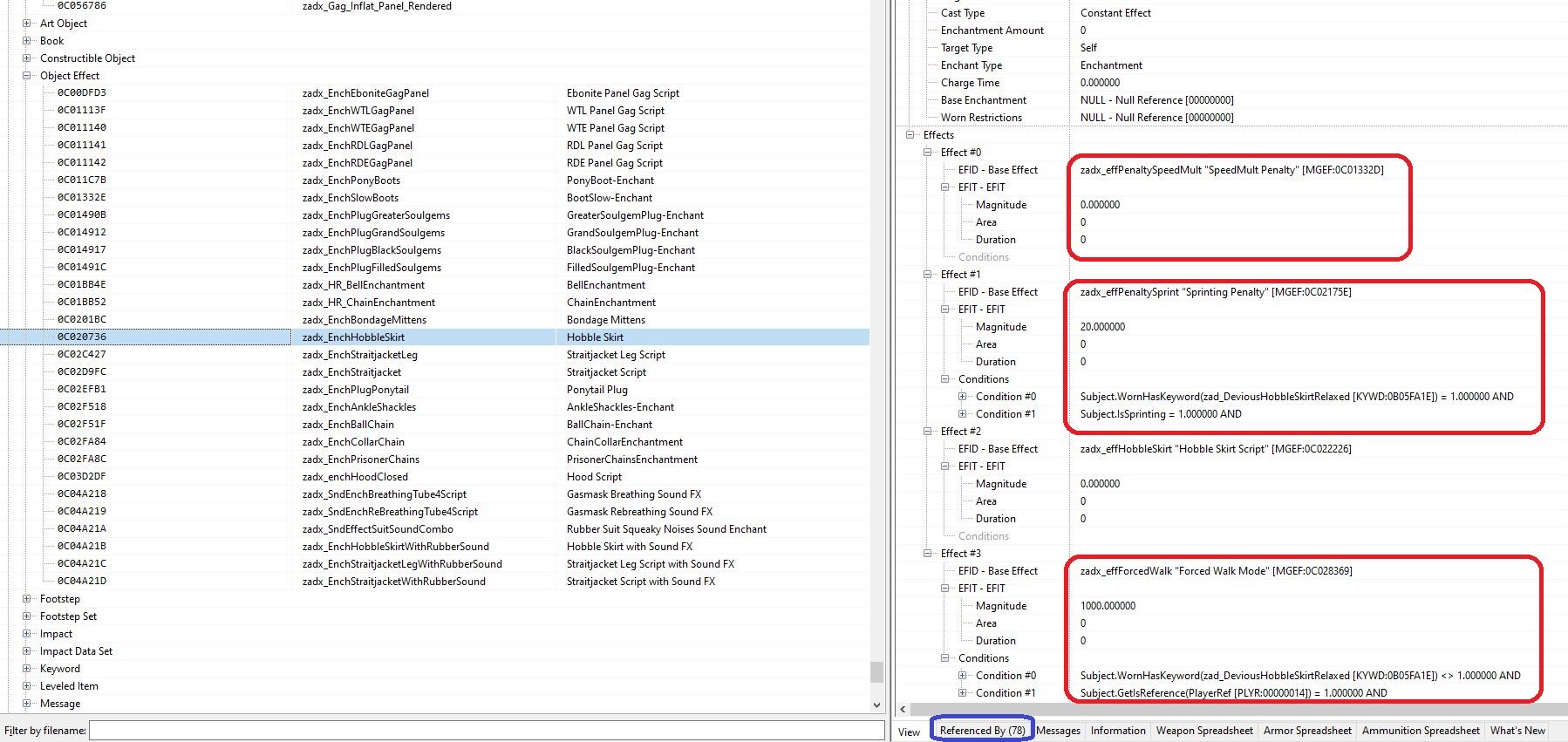Select the zadx_EnchSlowBoots record
The height and width of the screenshot is (742, 1568).
(434, 198)
